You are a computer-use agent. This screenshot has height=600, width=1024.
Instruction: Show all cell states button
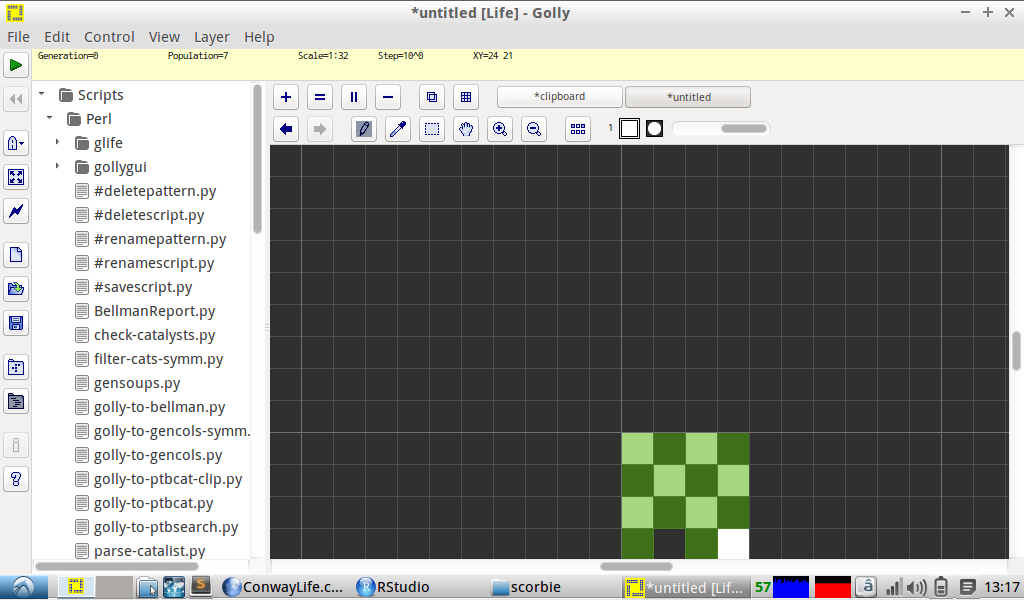(578, 129)
